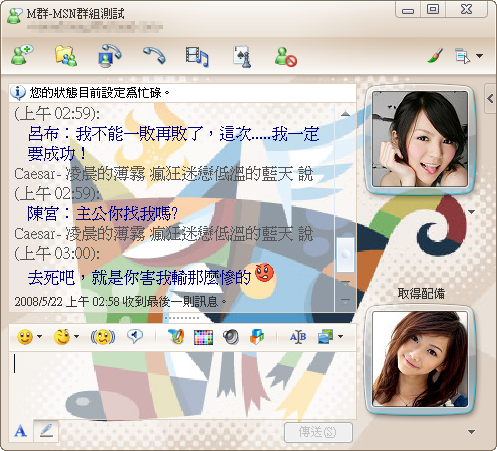The height and width of the screenshot is (451, 497).
Task: Collapse the side panel with chevron
Action: [490, 99]
